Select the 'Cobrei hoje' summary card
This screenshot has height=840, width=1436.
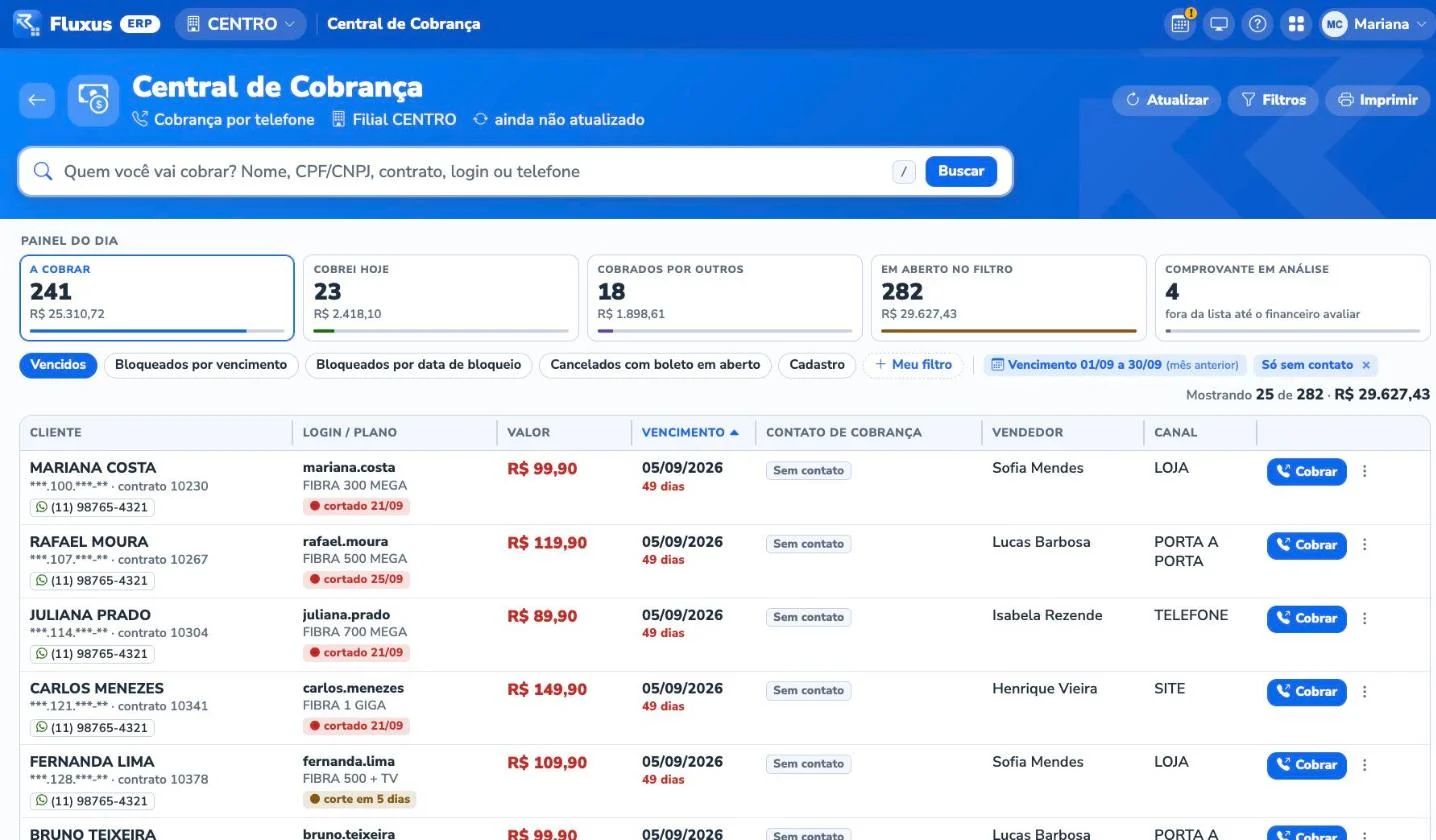coord(441,298)
